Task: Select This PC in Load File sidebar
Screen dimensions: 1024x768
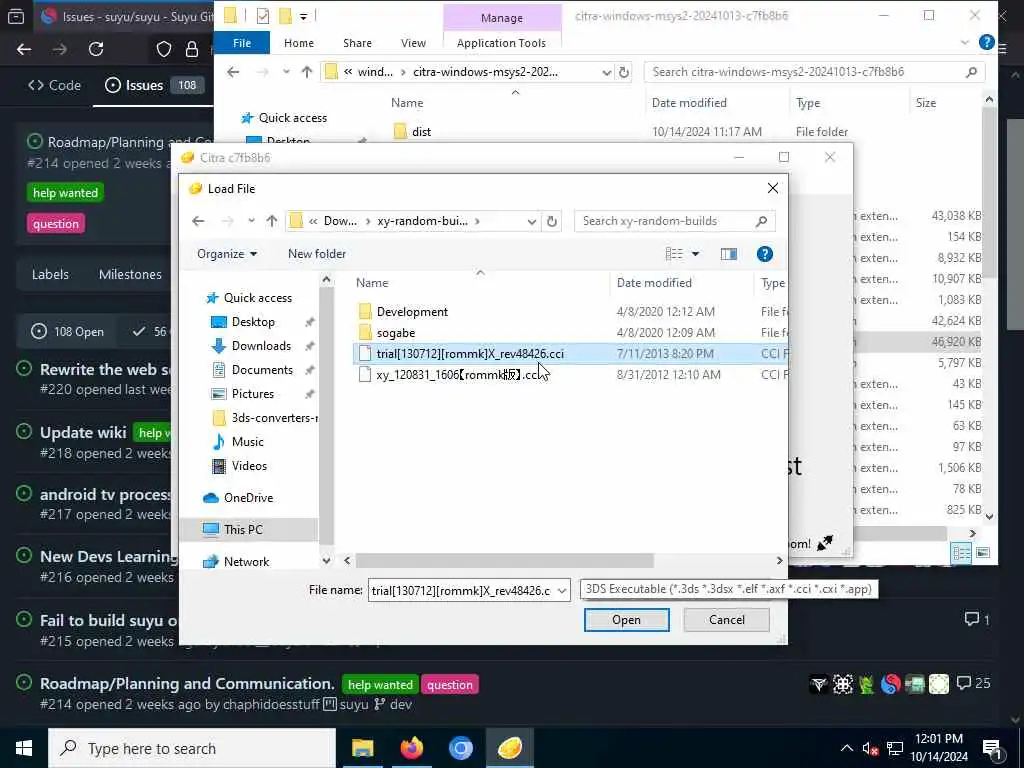Action: tap(243, 530)
